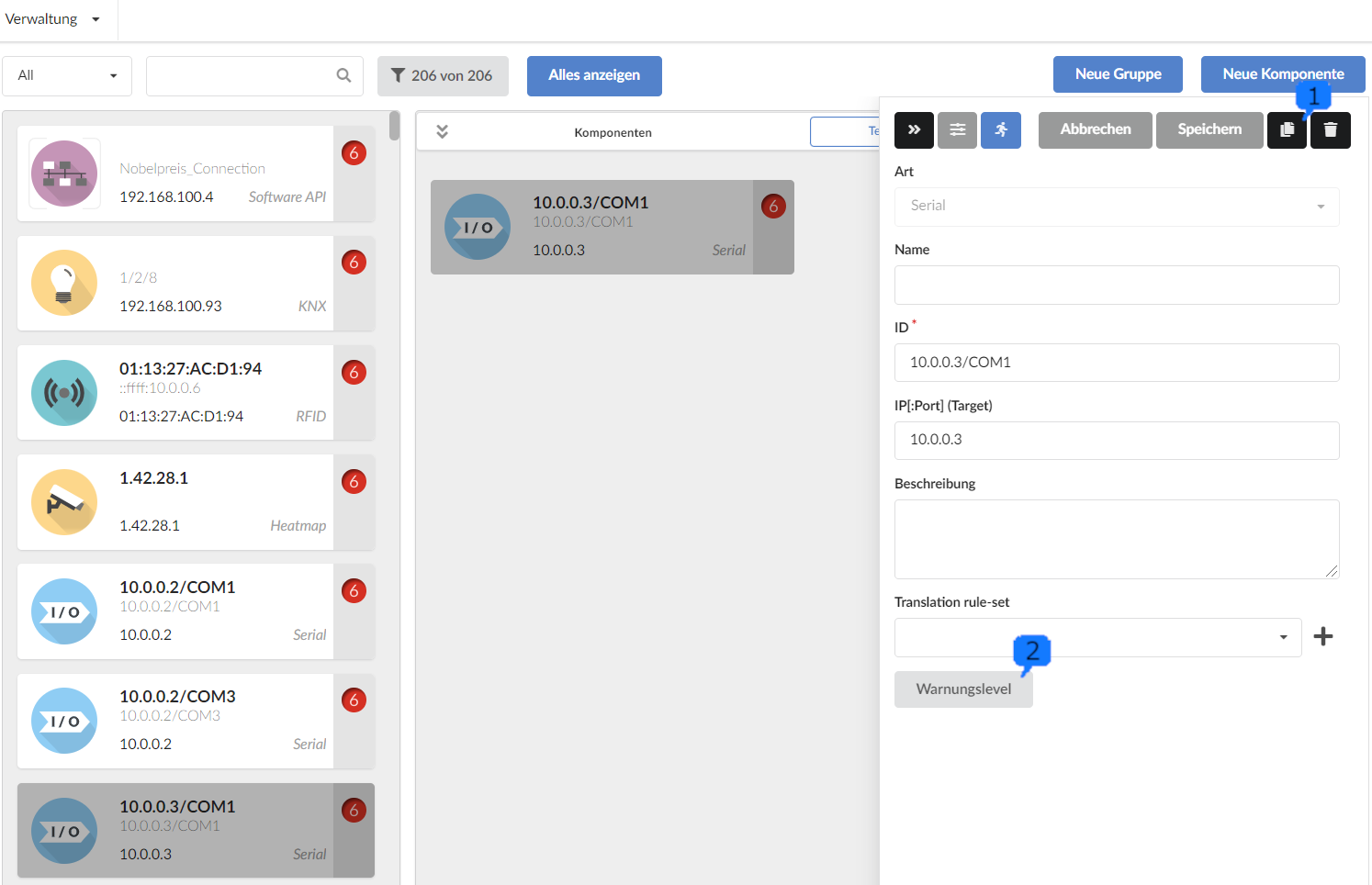Image resolution: width=1372 pixels, height=885 pixels.
Task: Select the Nobelpreis_Connection network icon
Action: tap(64, 174)
